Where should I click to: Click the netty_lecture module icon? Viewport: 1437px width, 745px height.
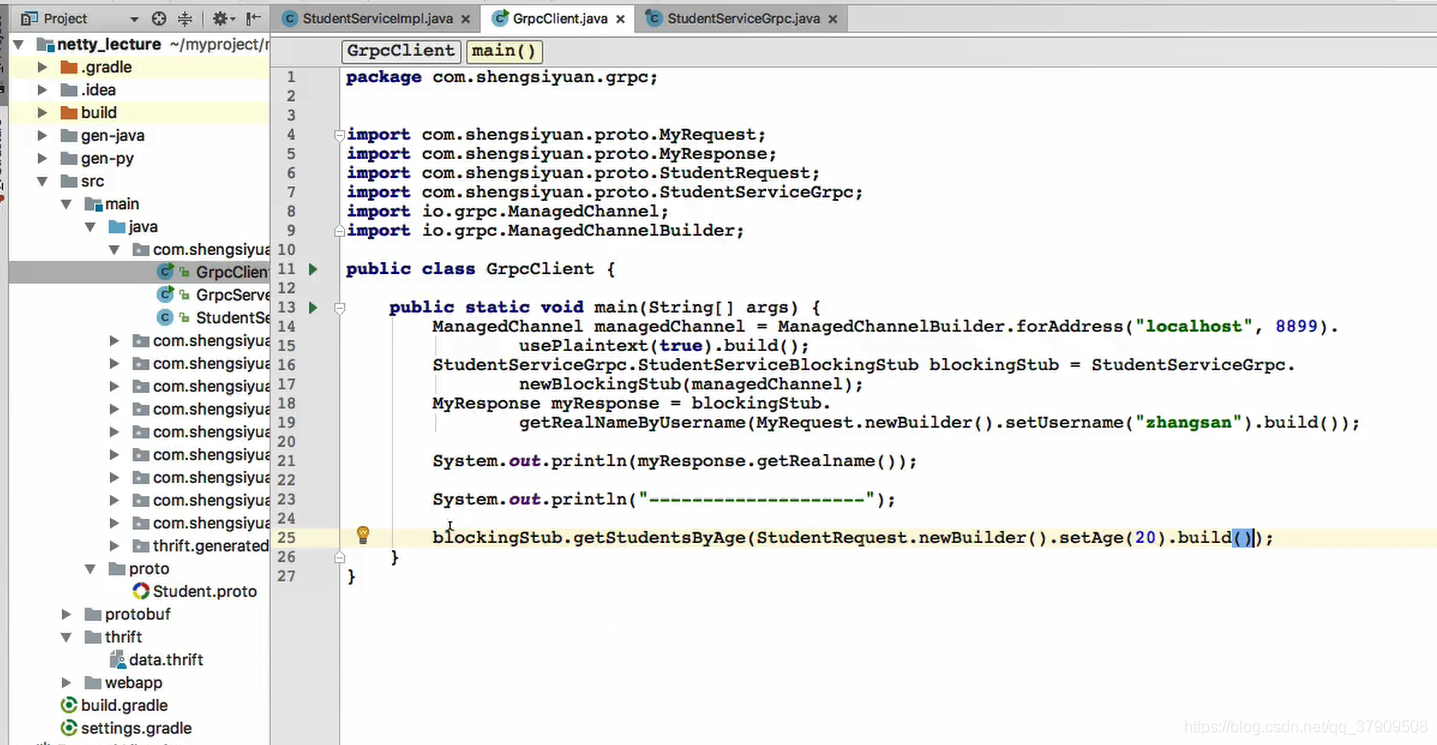(x=45, y=44)
